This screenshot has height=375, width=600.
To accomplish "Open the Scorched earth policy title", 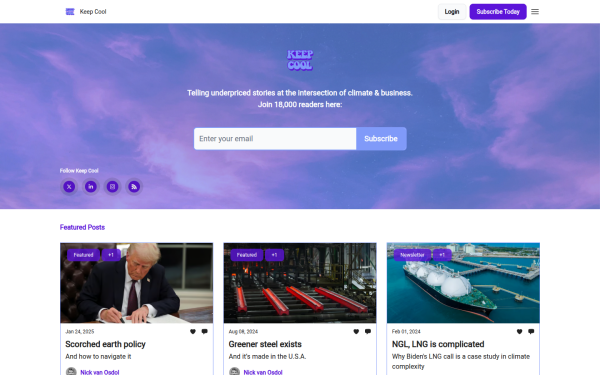I will coord(106,344).
